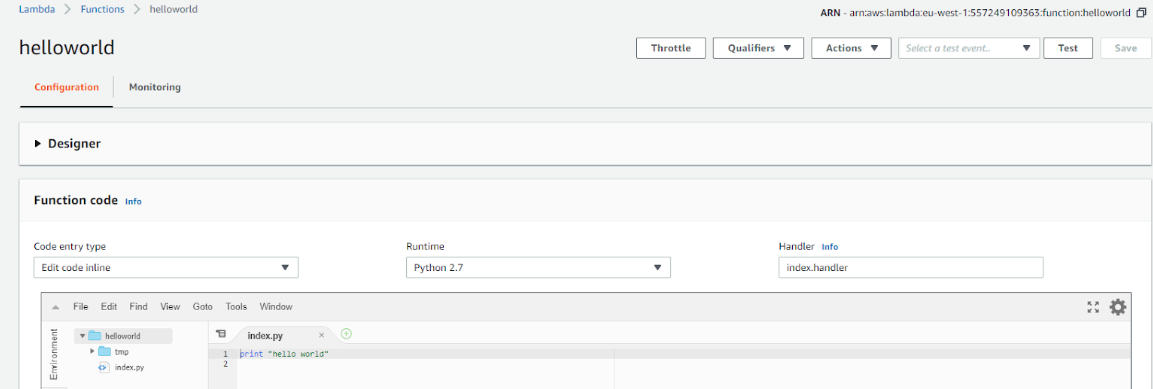The height and width of the screenshot is (389, 1153).
Task: Collapse the editor menu bar arrow
Action: (x=56, y=307)
